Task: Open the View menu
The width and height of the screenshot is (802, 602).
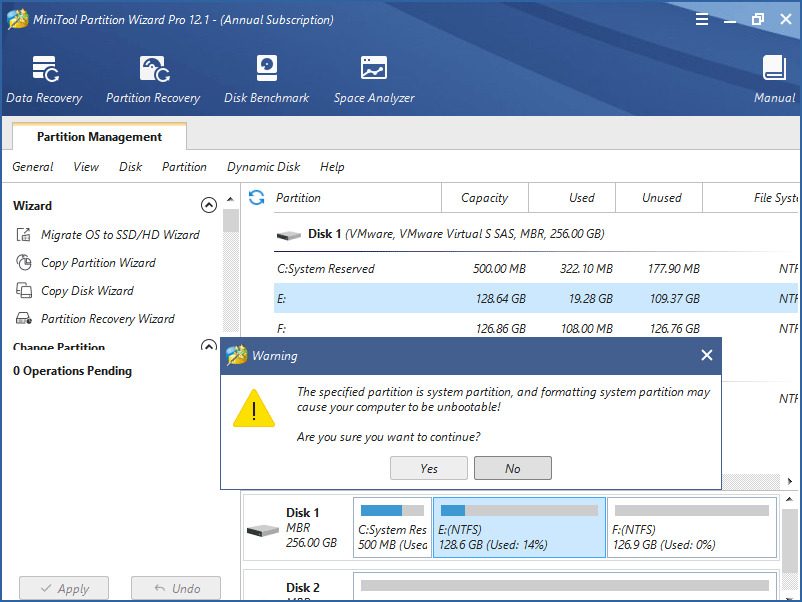Action: coord(86,167)
